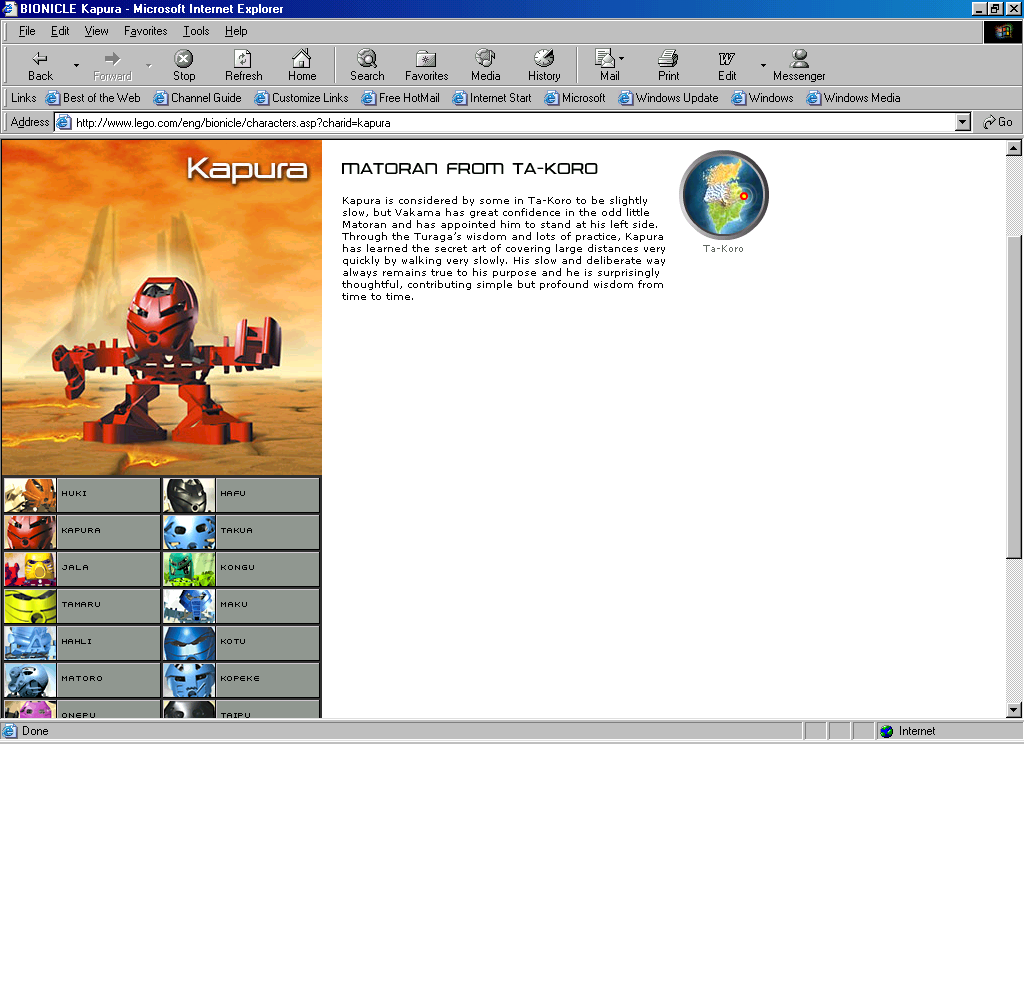Image resolution: width=1024 pixels, height=1000 pixels.
Task: Open the Address bar dropdown list
Action: point(963,122)
